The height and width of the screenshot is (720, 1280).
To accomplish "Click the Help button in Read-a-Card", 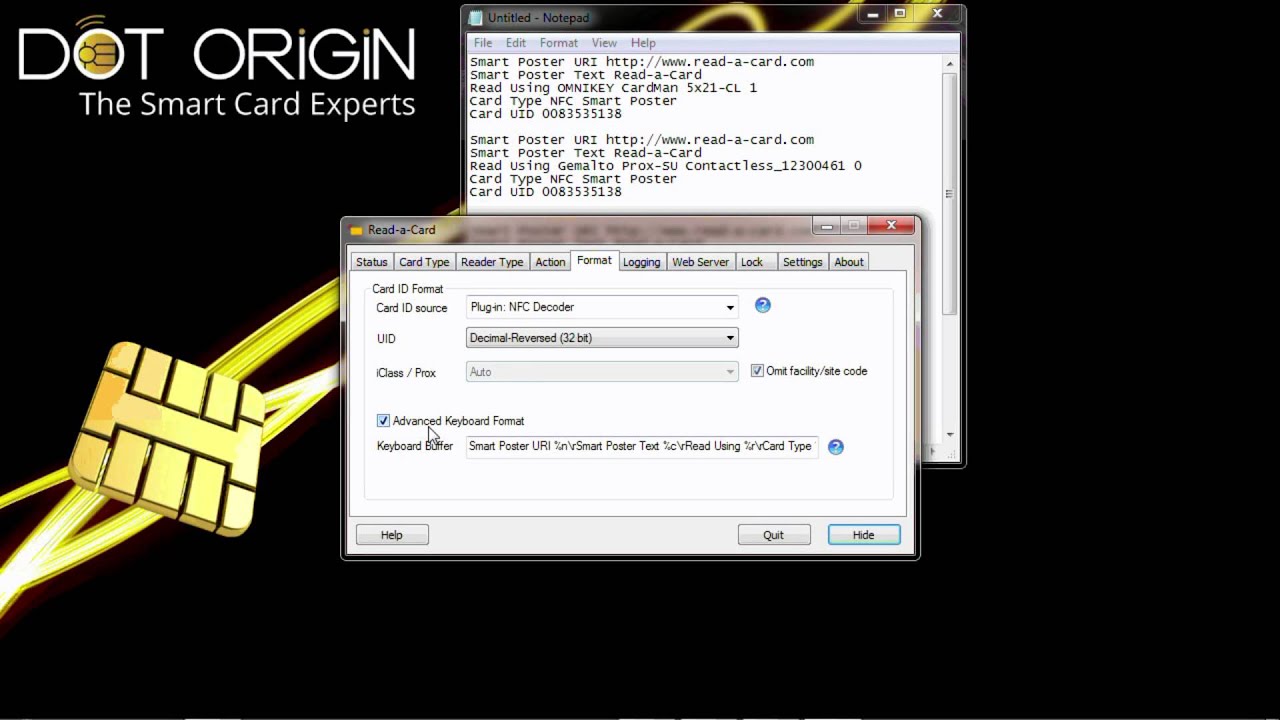I will [x=392, y=535].
